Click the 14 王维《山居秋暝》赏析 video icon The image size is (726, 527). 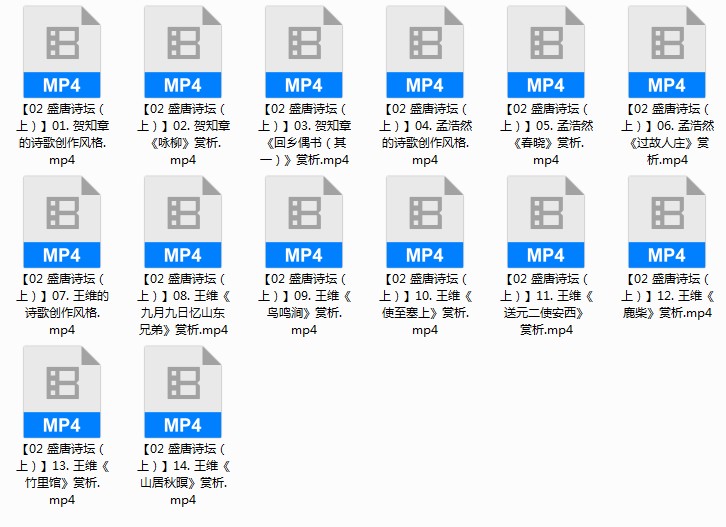point(183,391)
